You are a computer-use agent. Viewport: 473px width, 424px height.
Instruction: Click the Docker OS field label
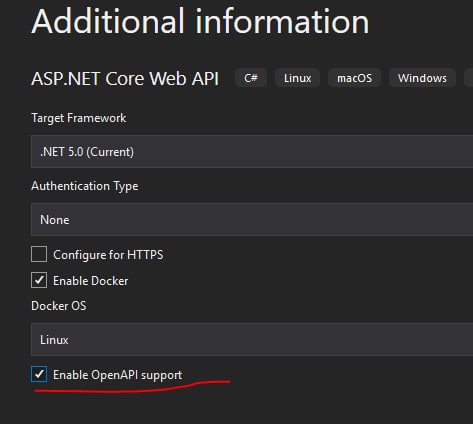click(59, 306)
